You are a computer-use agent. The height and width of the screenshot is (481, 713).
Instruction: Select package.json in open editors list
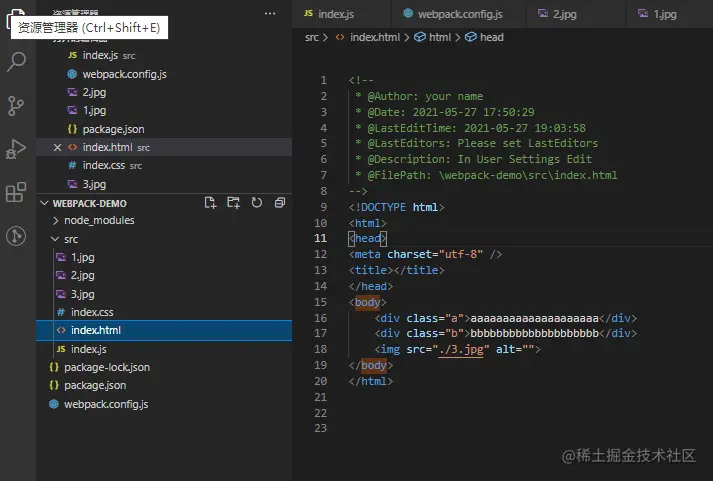click(164, 129)
